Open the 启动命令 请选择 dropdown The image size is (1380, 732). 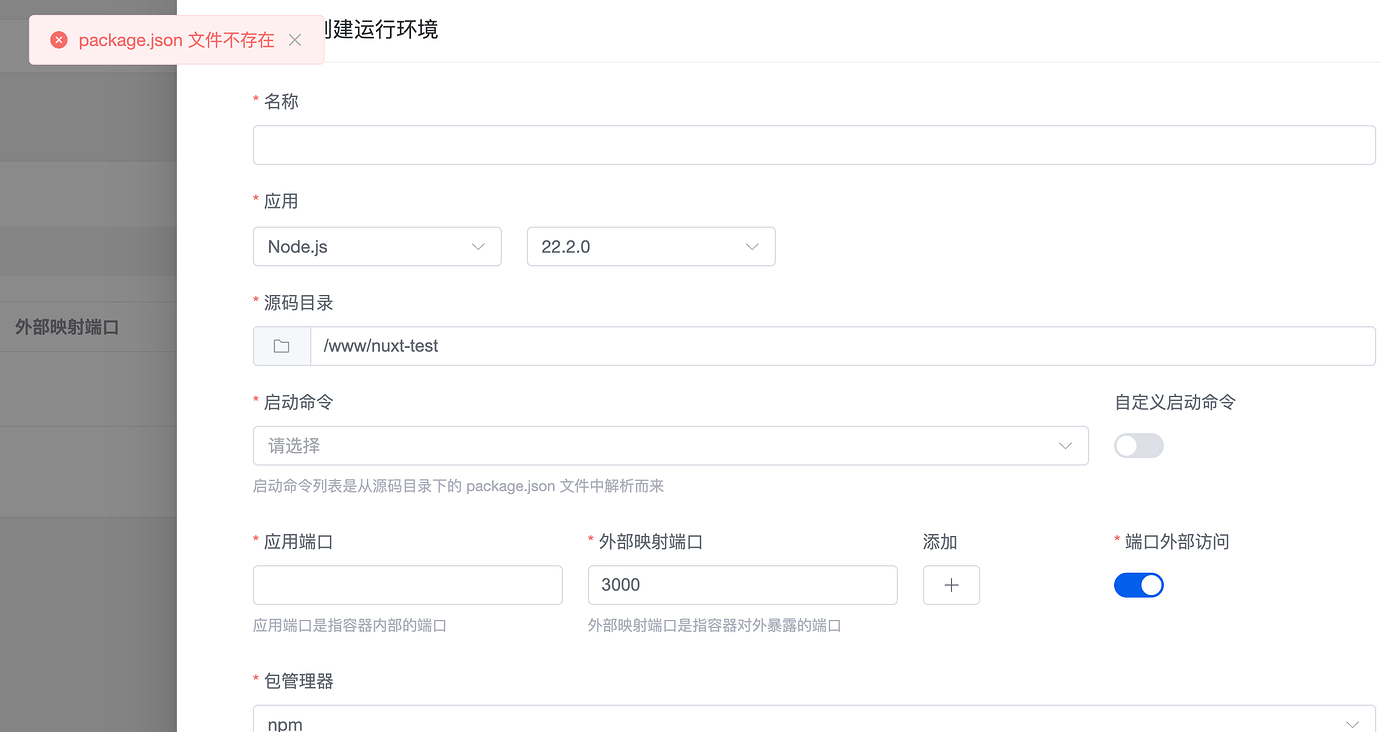click(670, 445)
